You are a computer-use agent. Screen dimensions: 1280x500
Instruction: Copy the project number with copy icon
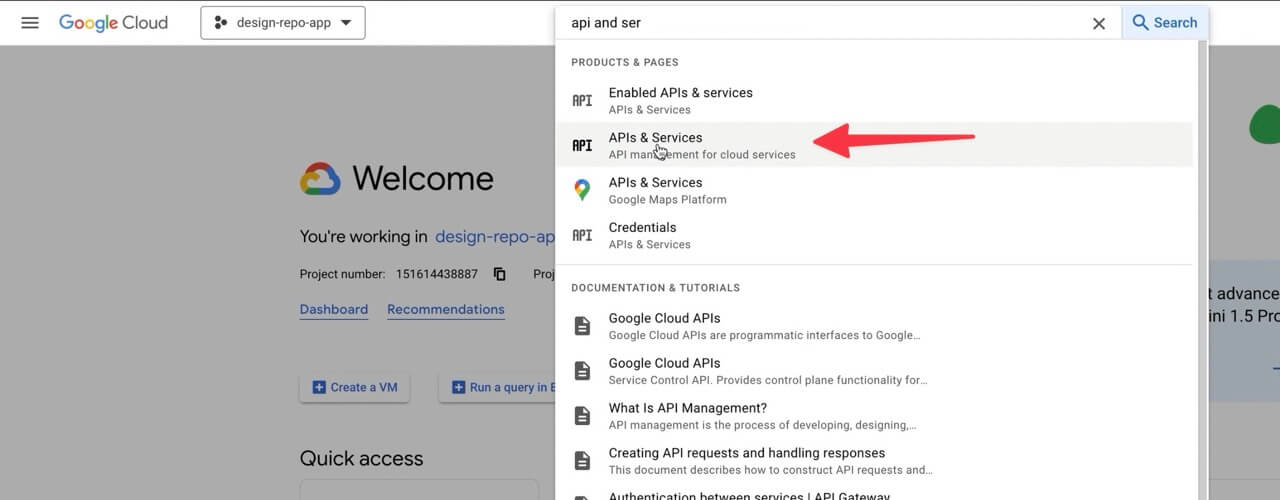pyautogui.click(x=500, y=274)
